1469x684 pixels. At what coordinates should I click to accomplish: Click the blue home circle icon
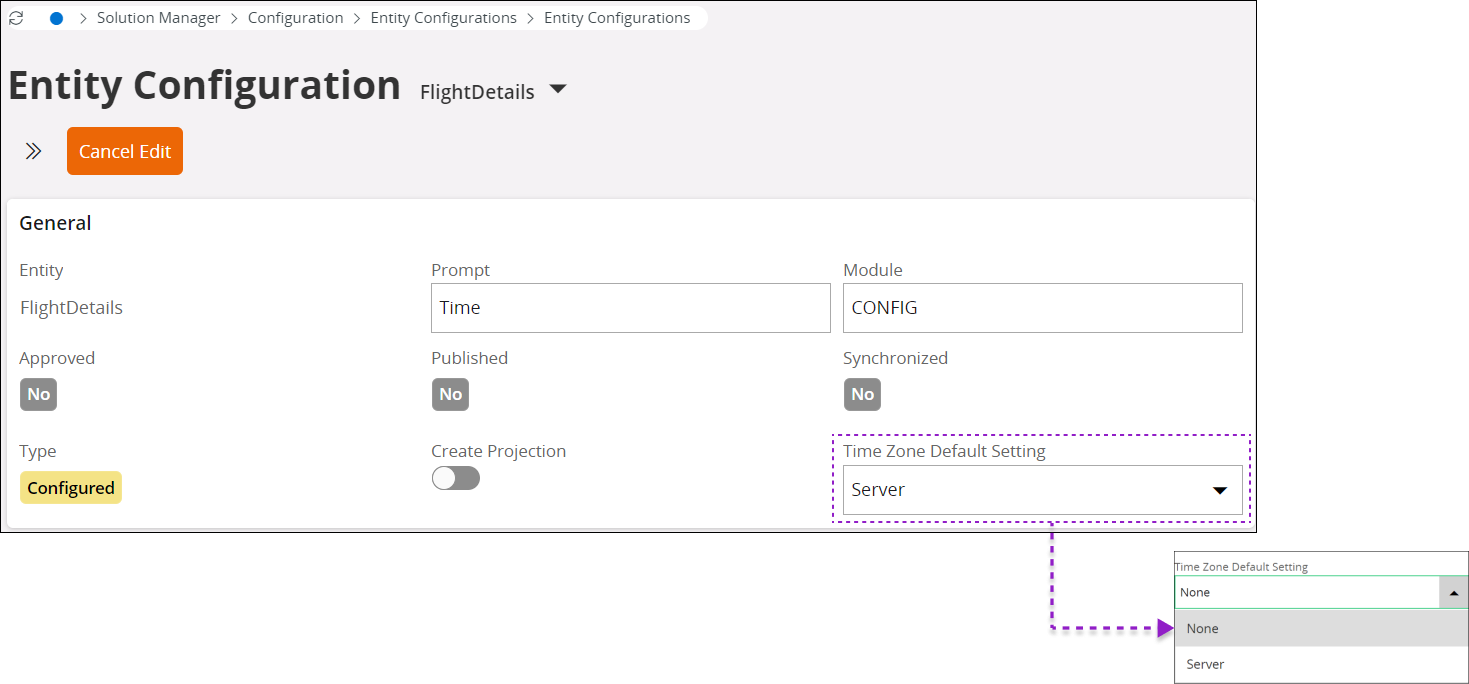tap(57, 18)
